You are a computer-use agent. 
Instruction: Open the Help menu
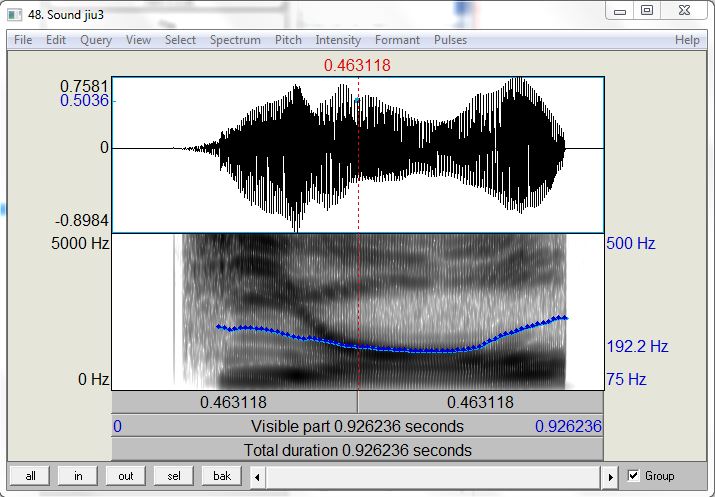click(x=687, y=40)
